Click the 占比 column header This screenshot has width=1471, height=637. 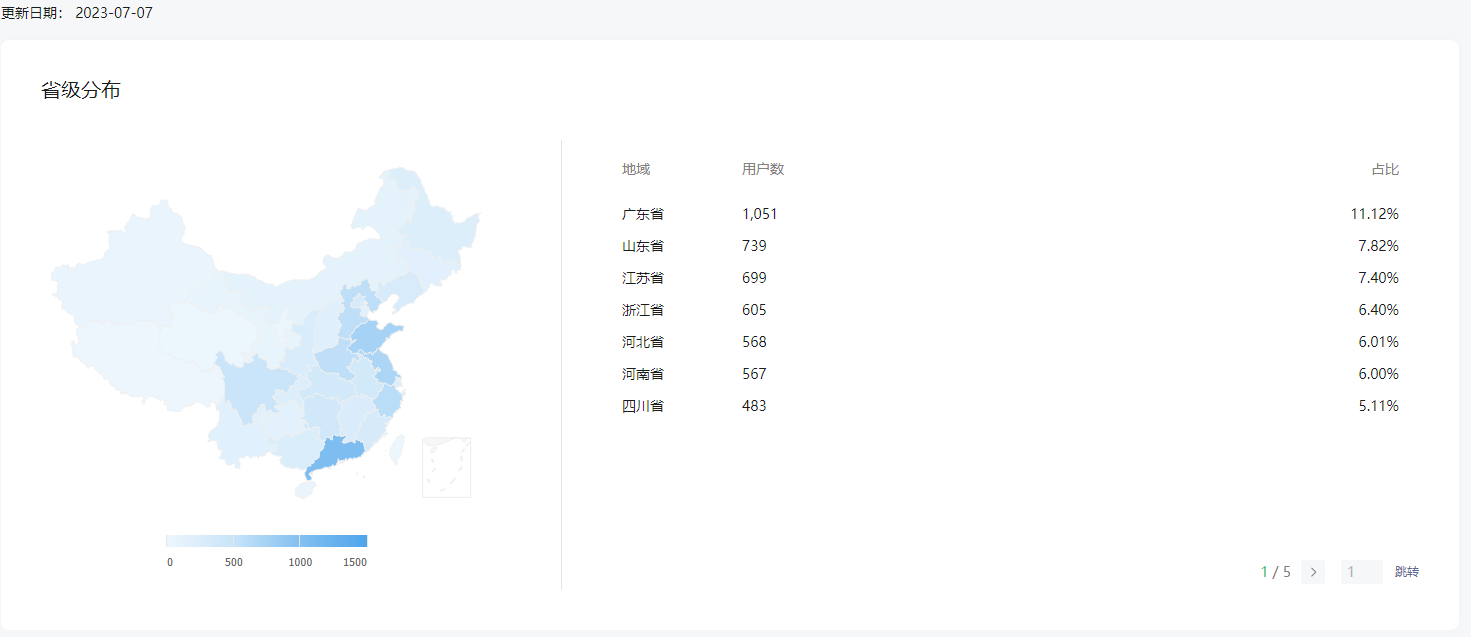coord(1385,169)
